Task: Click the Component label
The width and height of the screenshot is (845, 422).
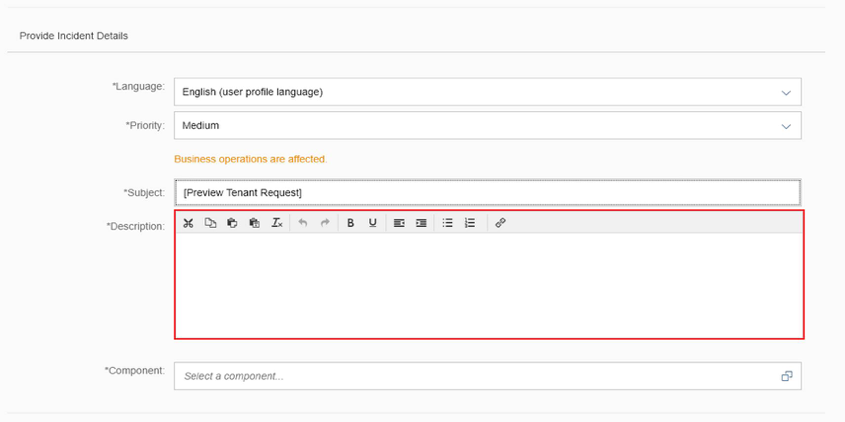Action: [x=135, y=370]
